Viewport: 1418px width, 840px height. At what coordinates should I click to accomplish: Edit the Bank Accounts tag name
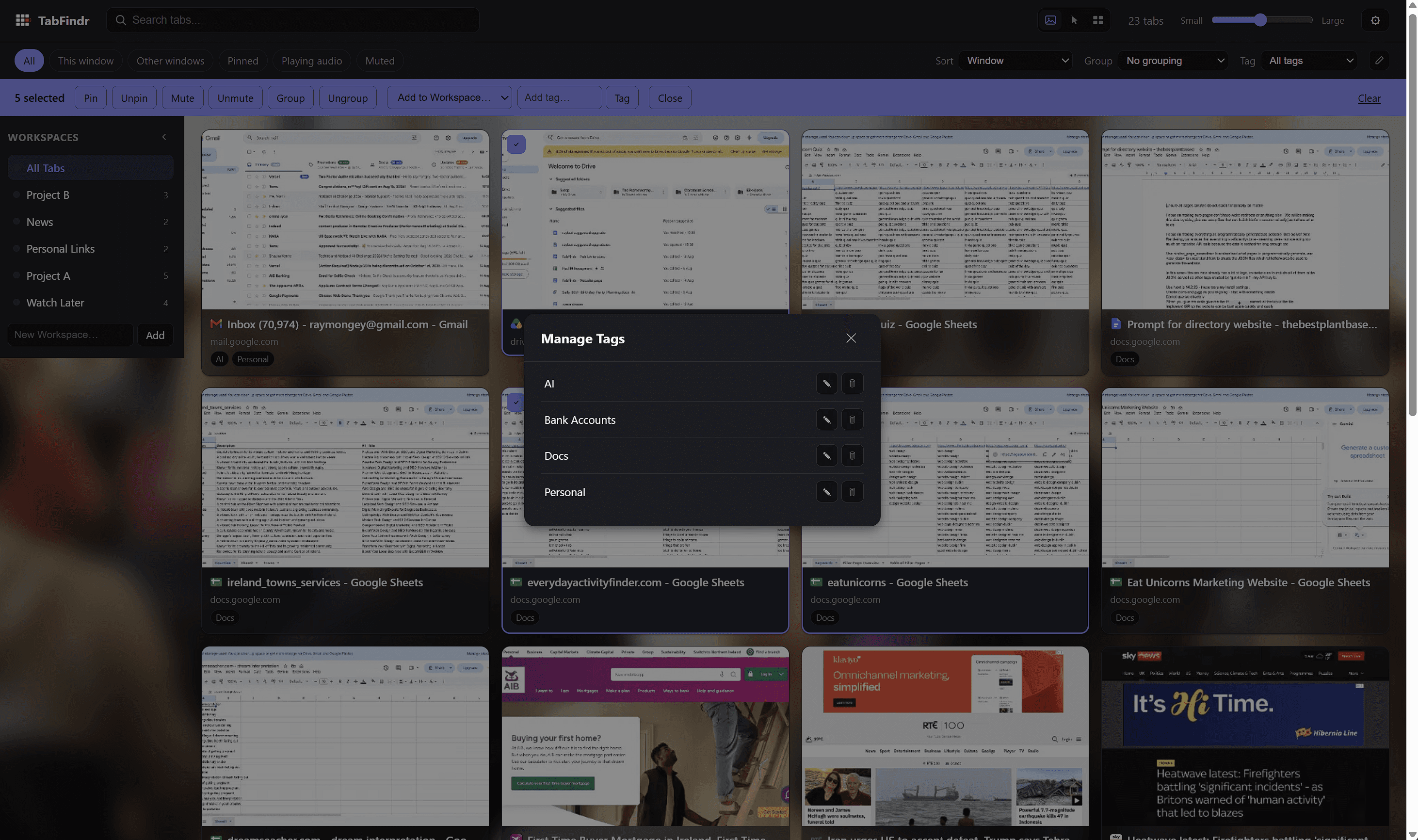827,420
